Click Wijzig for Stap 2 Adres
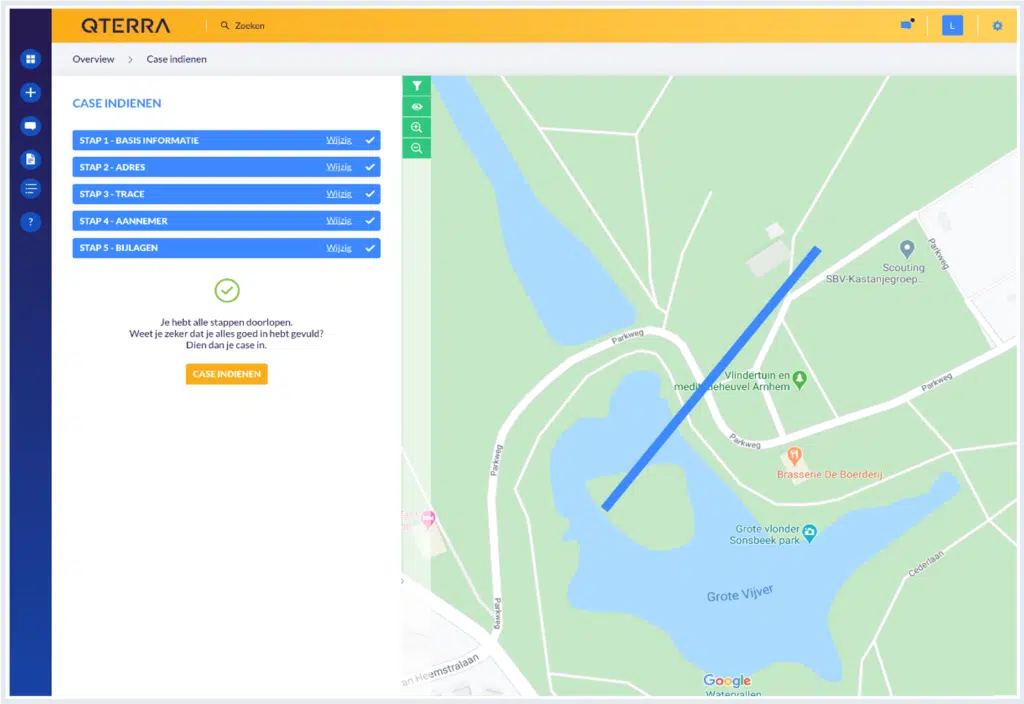This screenshot has height=704, width=1024. (x=339, y=167)
